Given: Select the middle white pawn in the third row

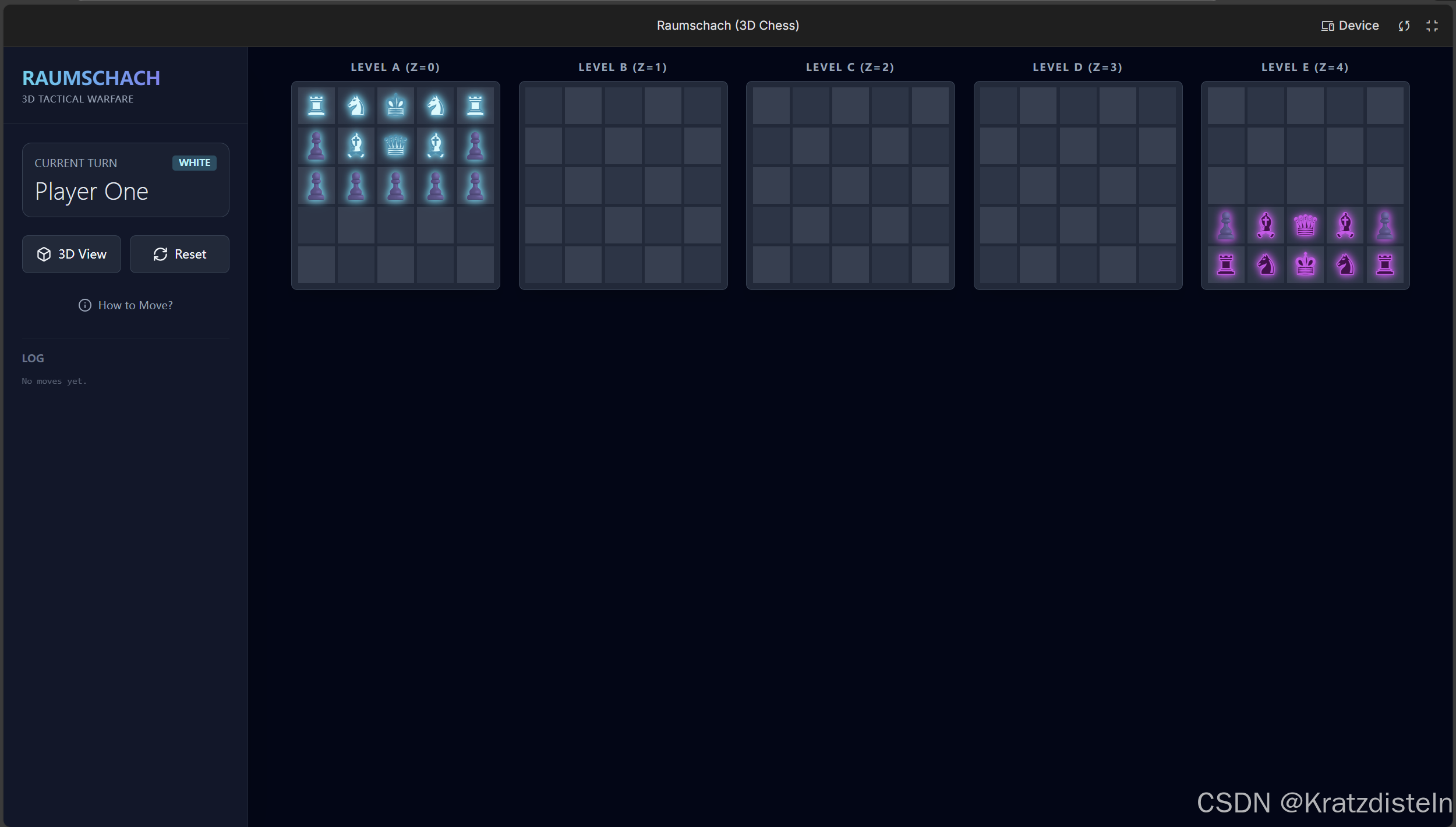Looking at the screenshot, I should coord(395,186).
